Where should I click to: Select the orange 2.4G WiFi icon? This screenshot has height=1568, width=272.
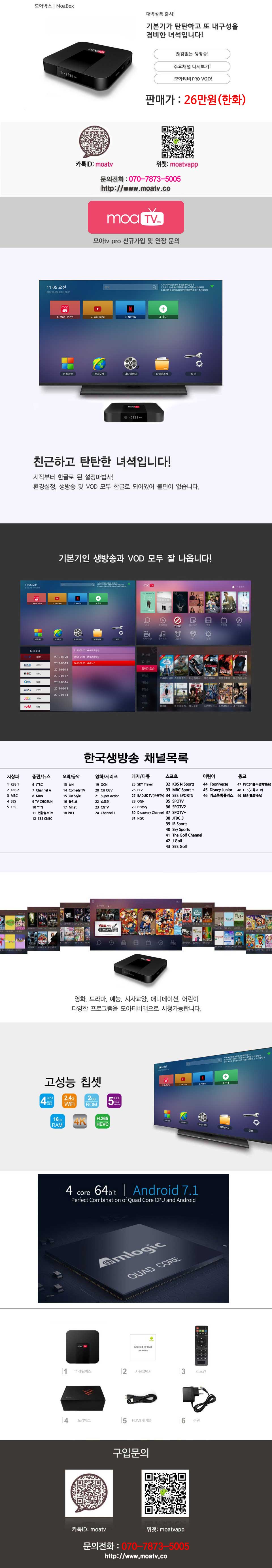69,1101
